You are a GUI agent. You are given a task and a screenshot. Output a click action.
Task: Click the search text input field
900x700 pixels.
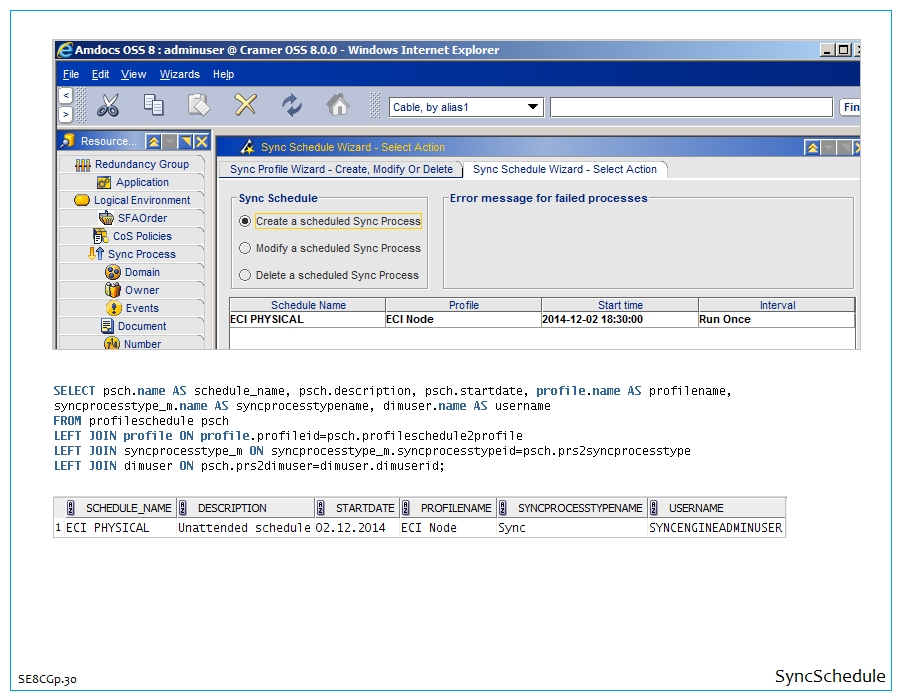690,107
